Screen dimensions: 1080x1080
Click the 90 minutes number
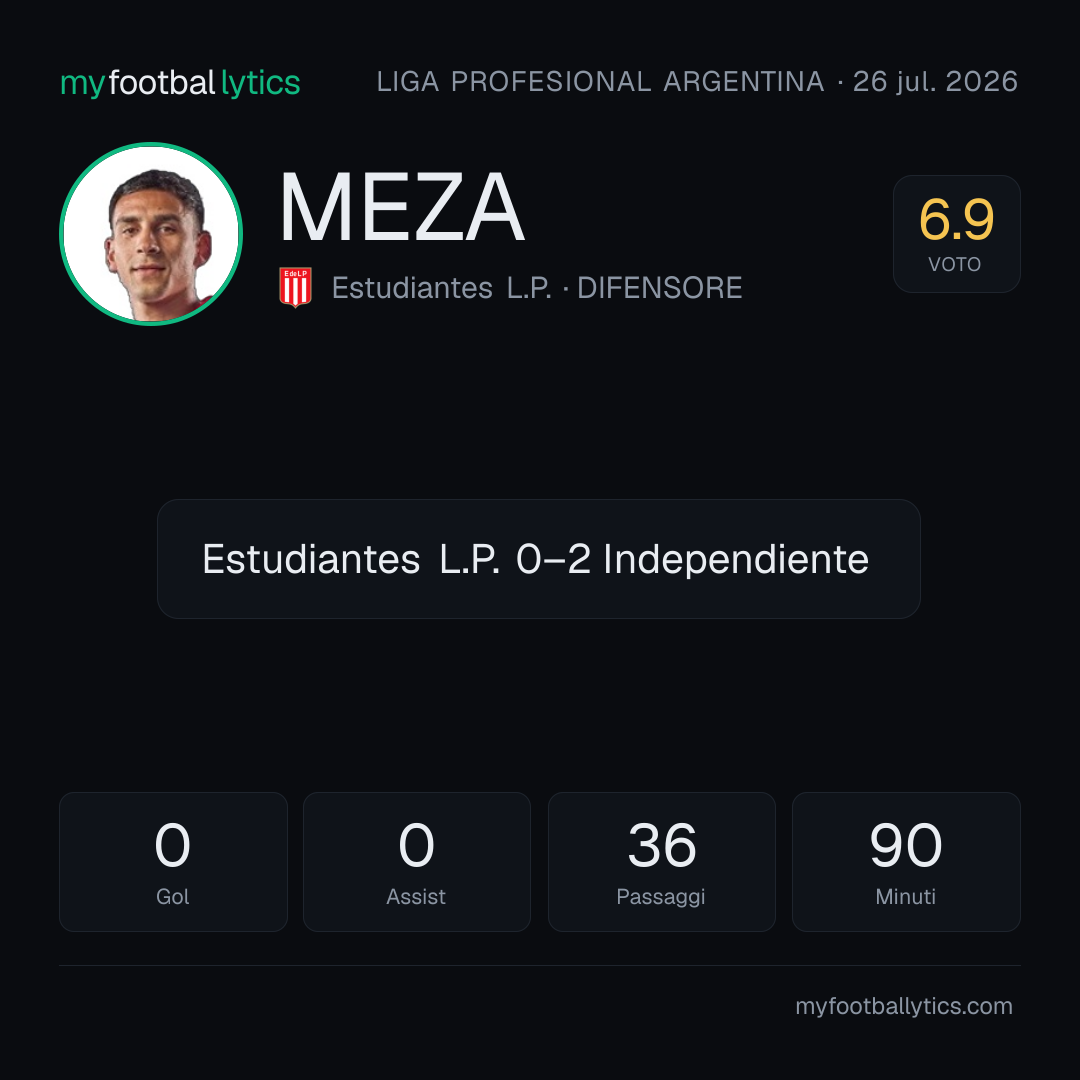coord(906,845)
